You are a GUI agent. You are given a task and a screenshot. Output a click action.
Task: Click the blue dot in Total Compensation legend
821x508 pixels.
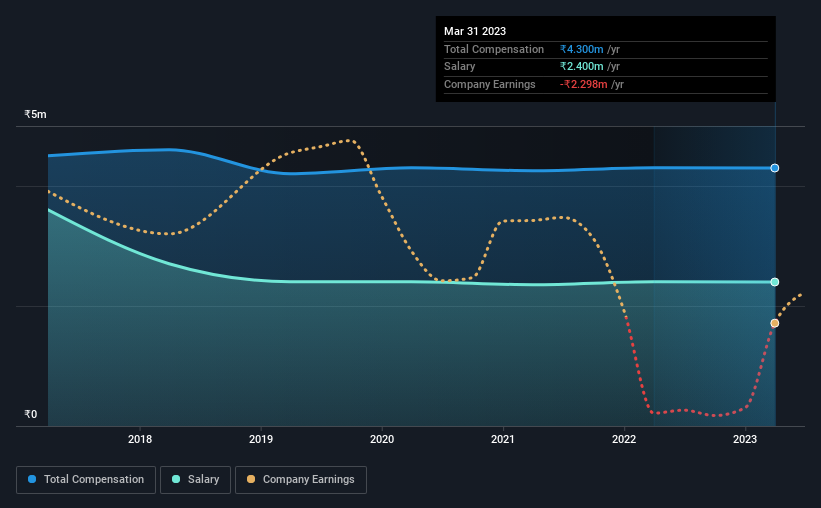click(32, 479)
